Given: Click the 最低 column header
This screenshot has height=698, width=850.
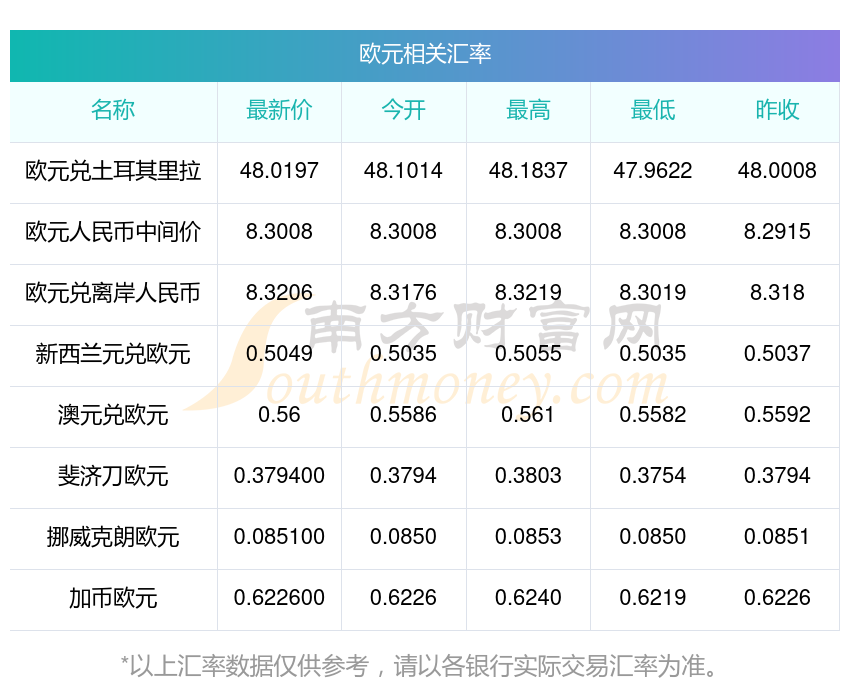Looking at the screenshot, I should point(653,110).
